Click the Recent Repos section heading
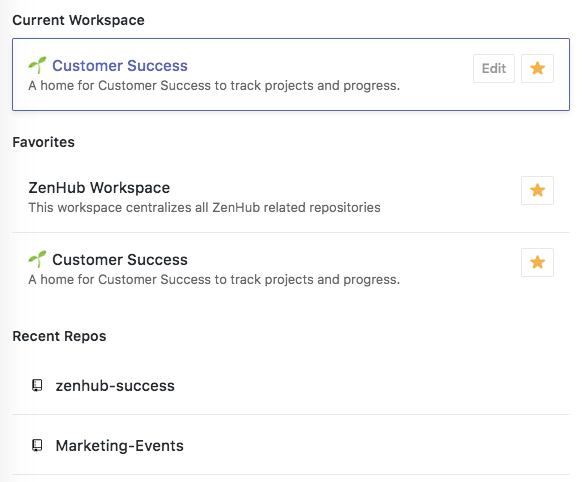This screenshot has width=587, height=482. (x=59, y=336)
